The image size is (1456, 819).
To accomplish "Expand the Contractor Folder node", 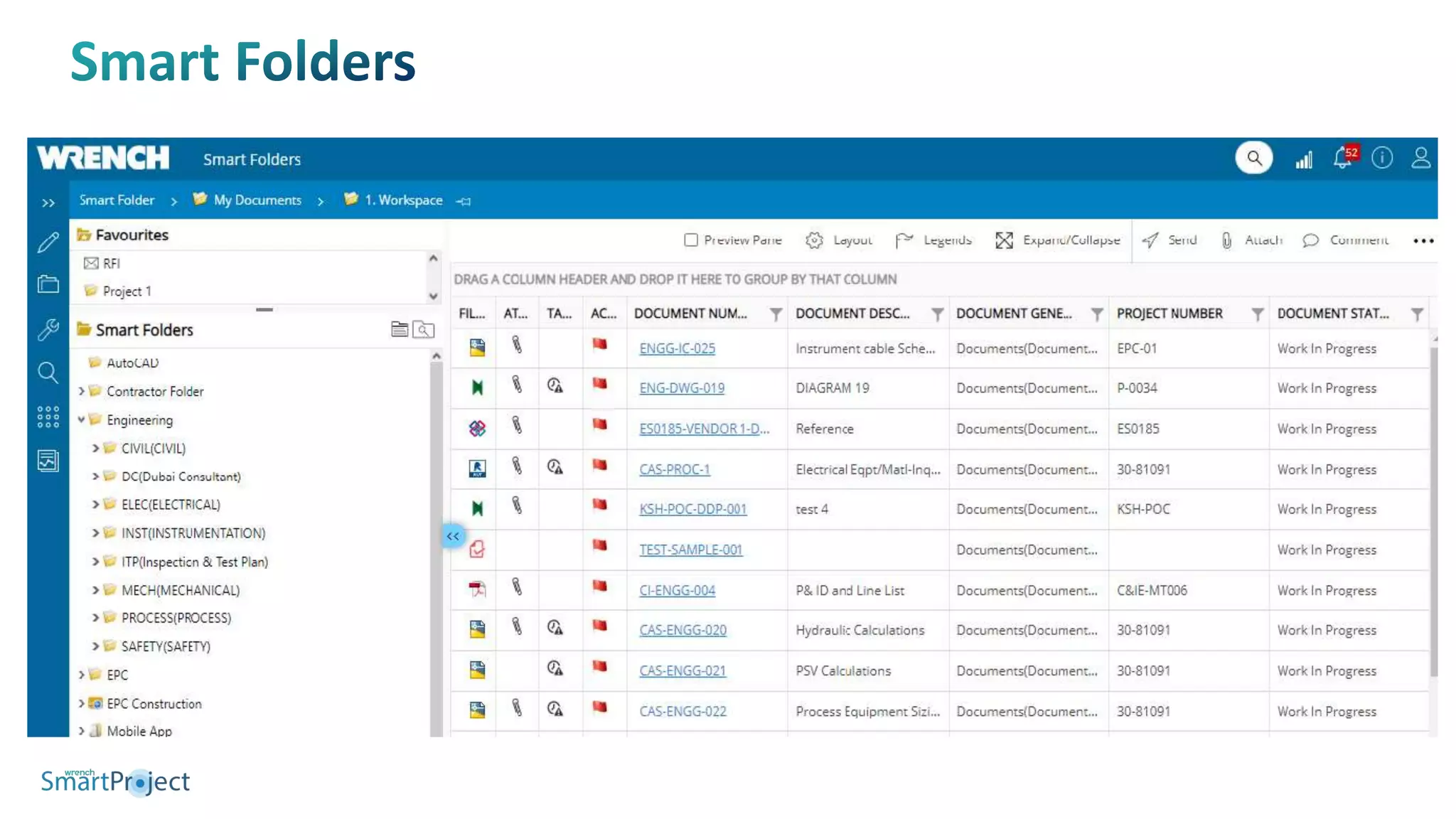I will (x=81, y=391).
